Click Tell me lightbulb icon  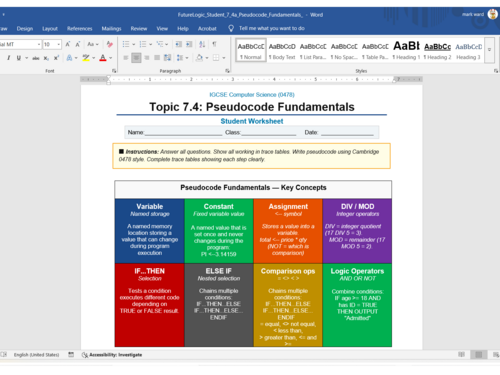231,28
